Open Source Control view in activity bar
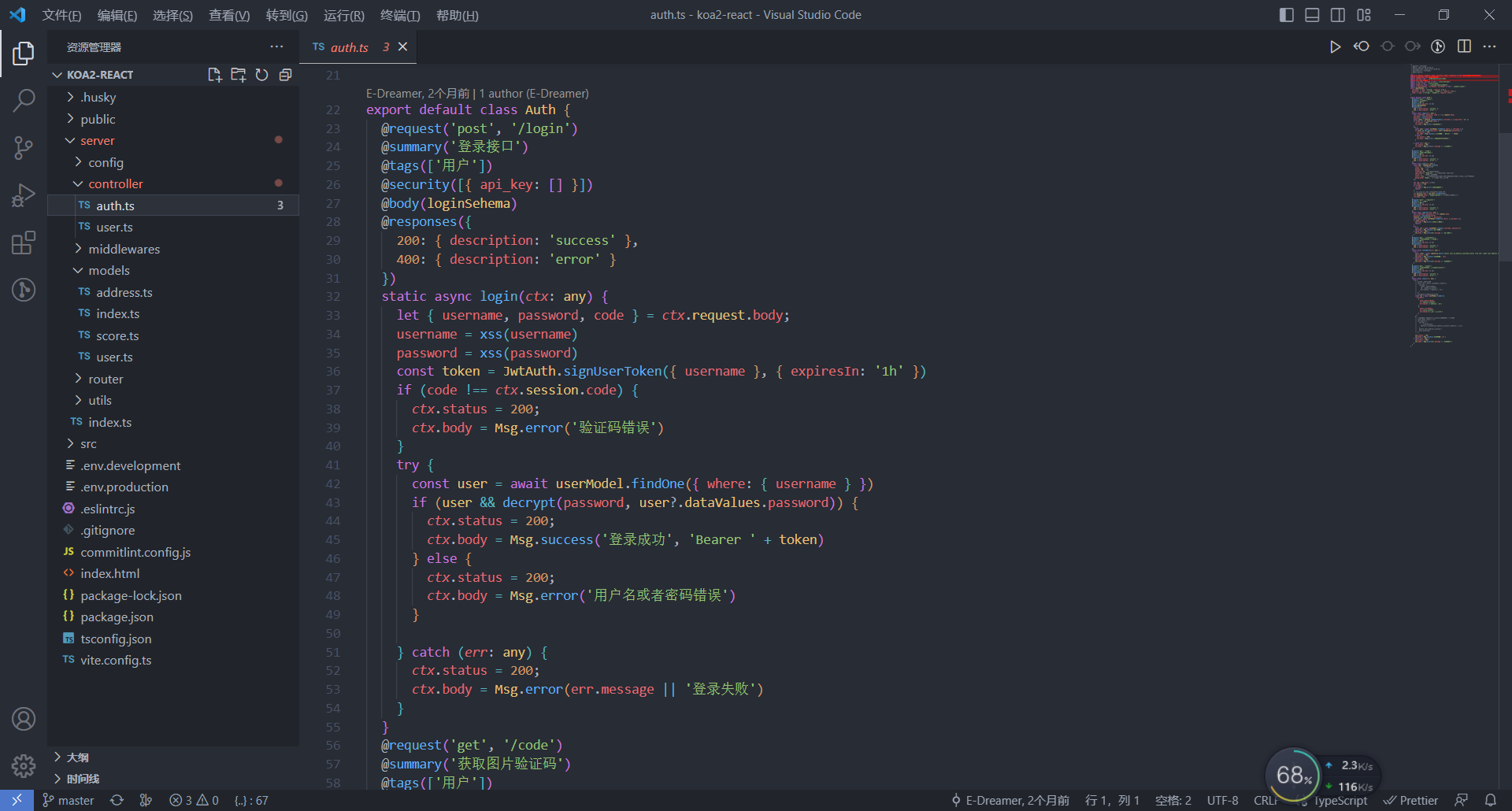This screenshot has width=1512, height=811. click(x=24, y=147)
